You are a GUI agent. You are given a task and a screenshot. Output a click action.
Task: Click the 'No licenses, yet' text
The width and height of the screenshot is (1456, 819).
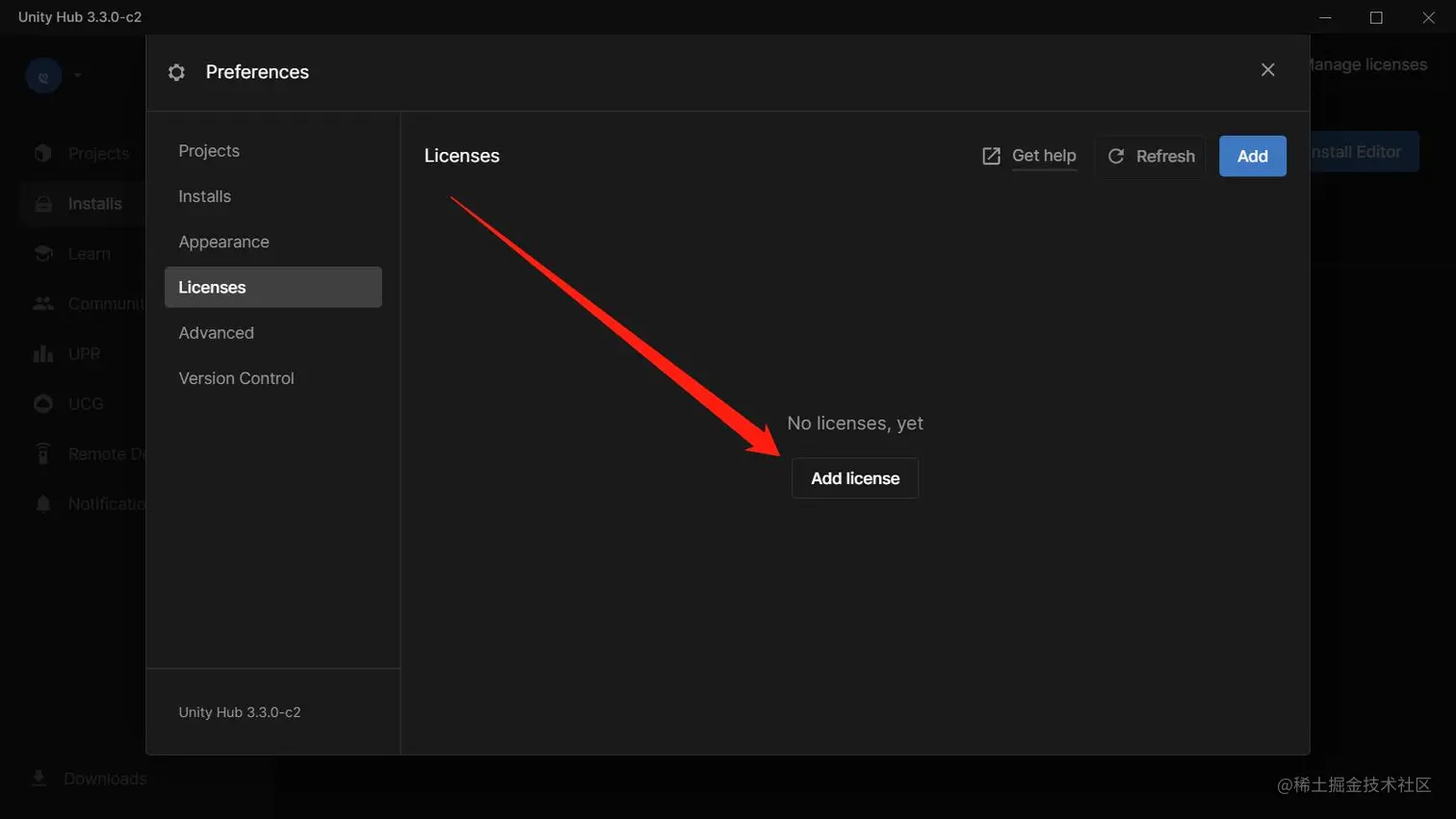click(855, 423)
